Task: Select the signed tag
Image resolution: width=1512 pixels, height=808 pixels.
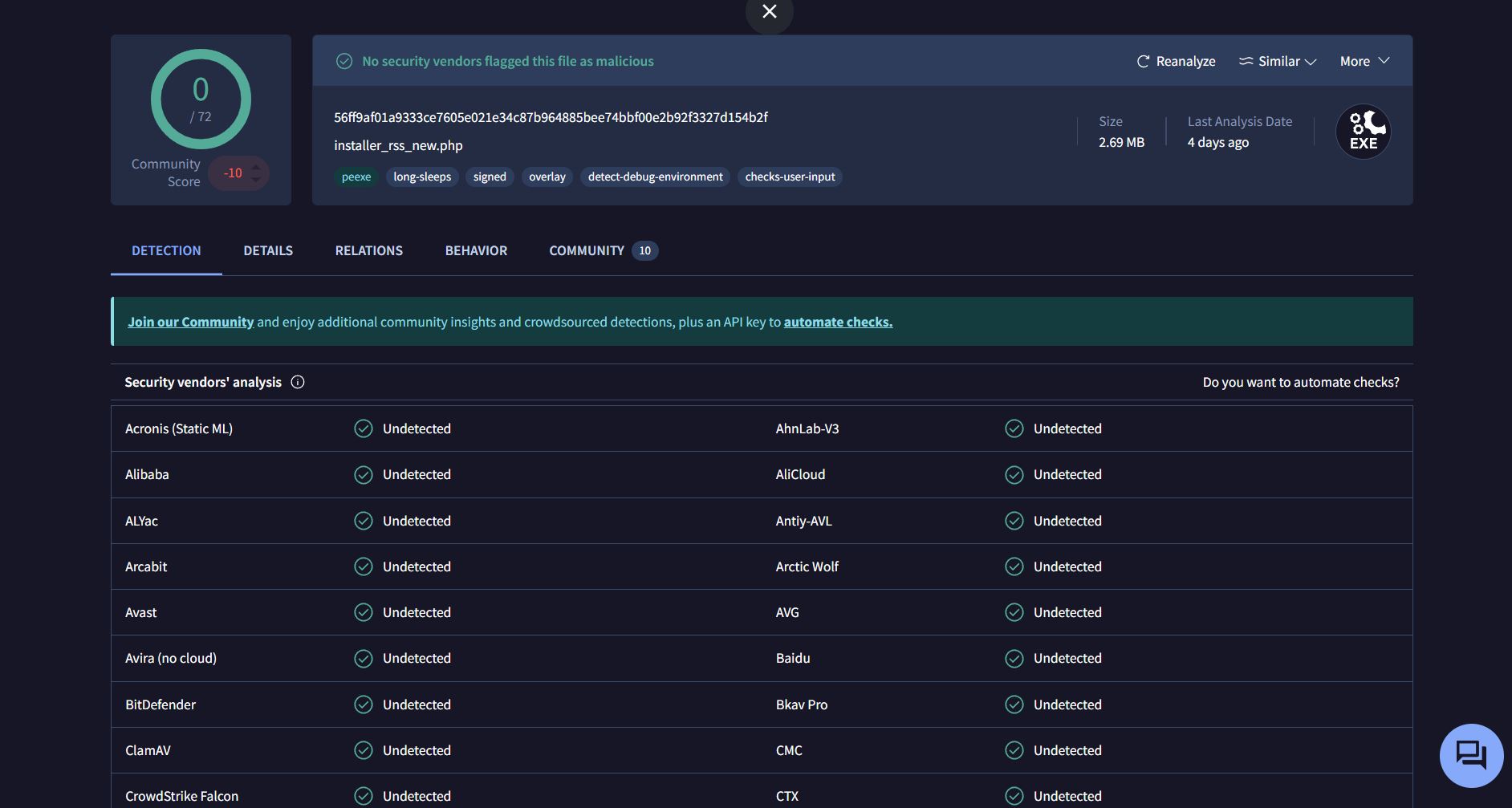Action: coord(490,177)
